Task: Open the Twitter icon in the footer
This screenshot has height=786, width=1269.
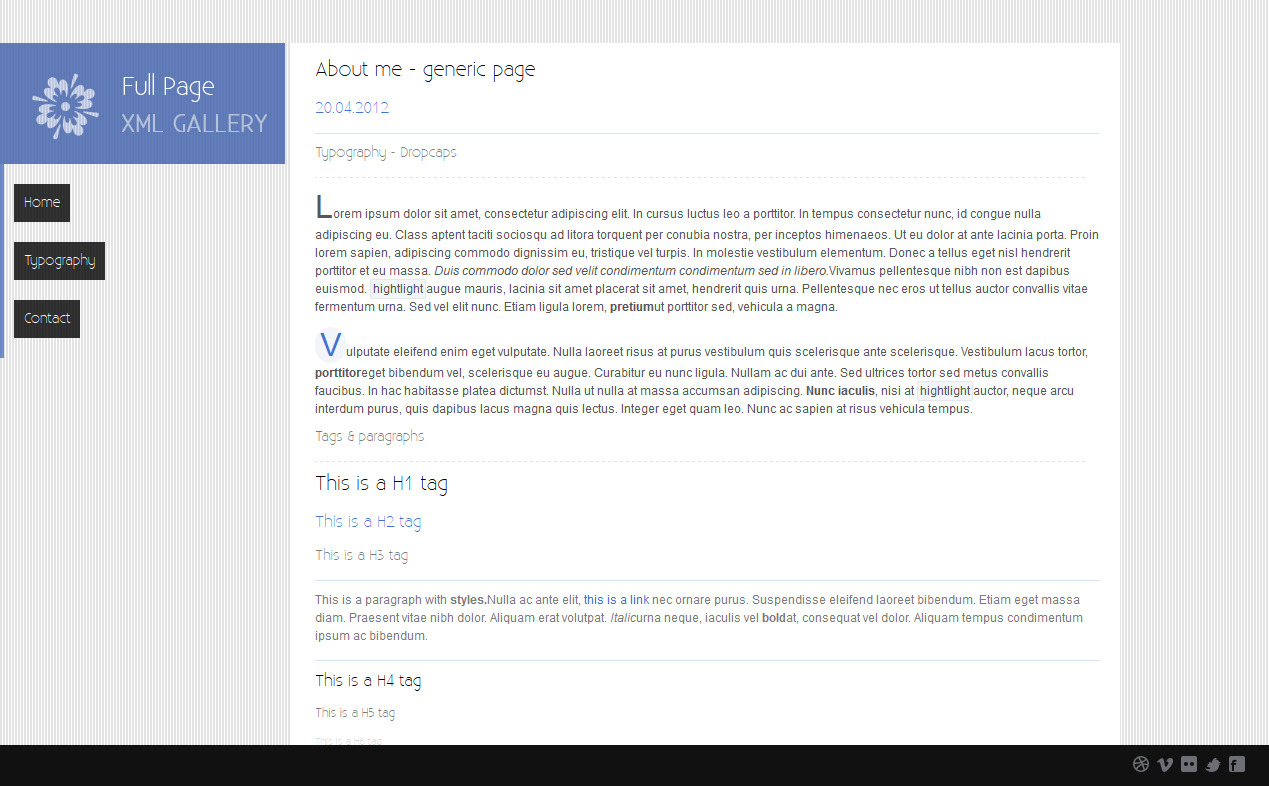Action: click(x=1212, y=764)
